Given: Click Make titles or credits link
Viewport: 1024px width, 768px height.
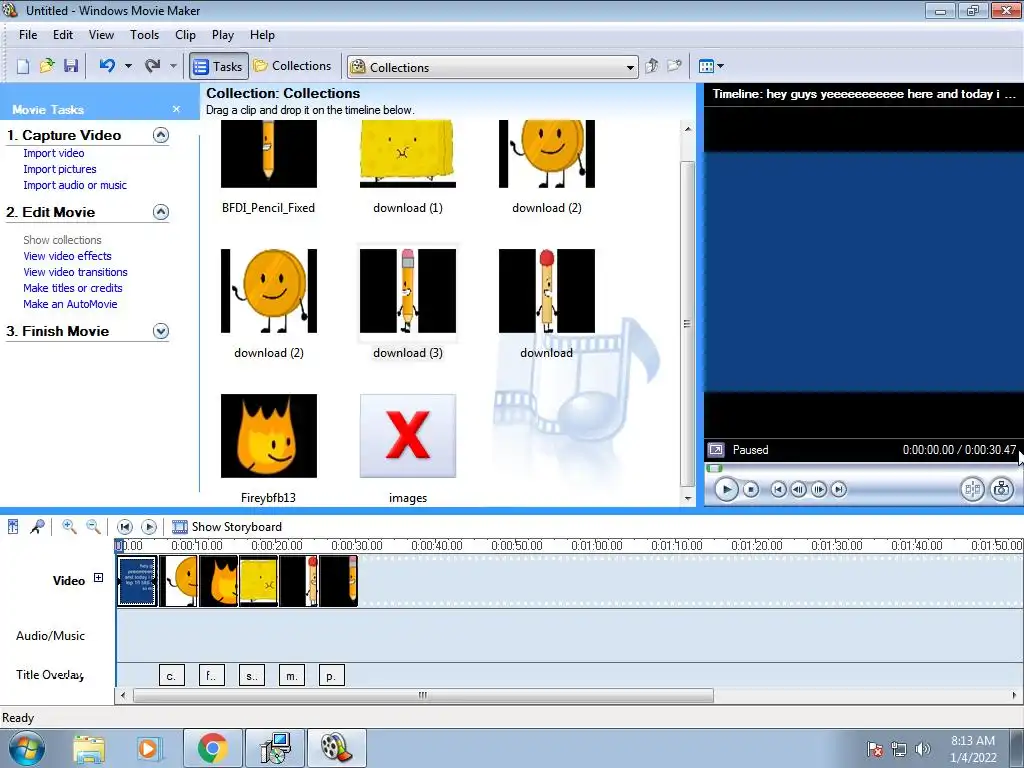Looking at the screenshot, I should [72, 288].
